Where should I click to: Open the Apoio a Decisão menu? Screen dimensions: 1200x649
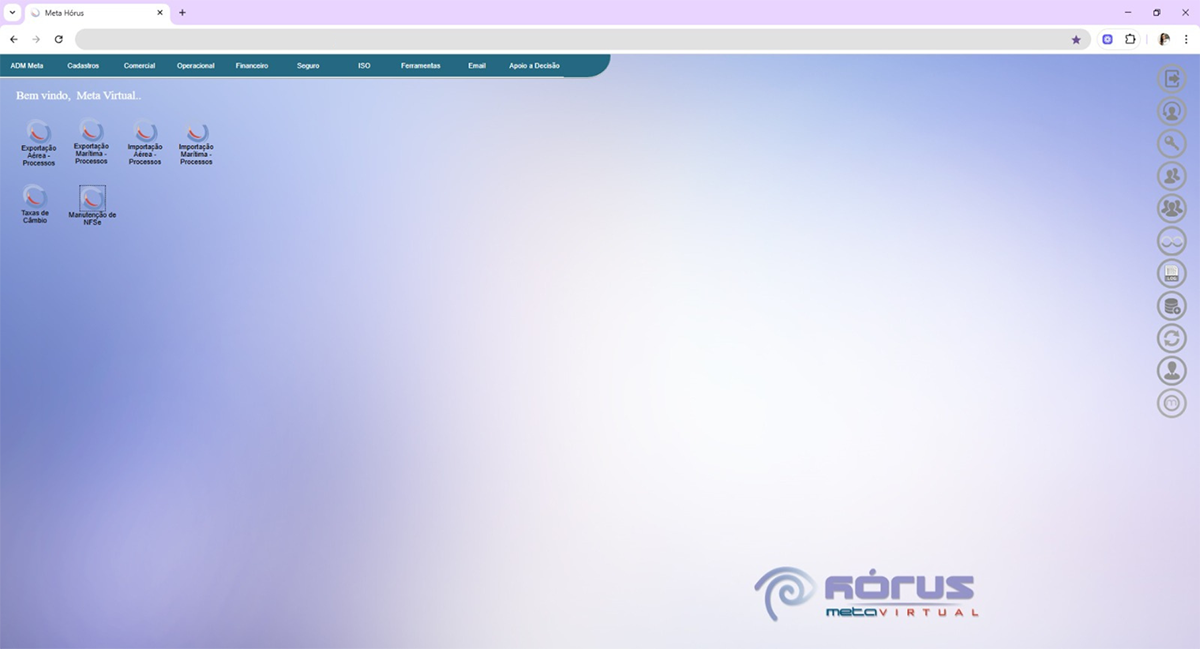(x=534, y=66)
